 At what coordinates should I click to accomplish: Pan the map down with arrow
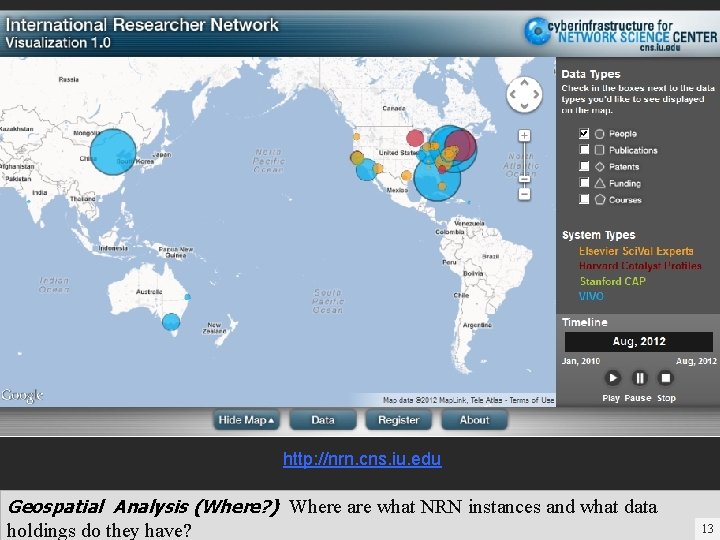[524, 106]
